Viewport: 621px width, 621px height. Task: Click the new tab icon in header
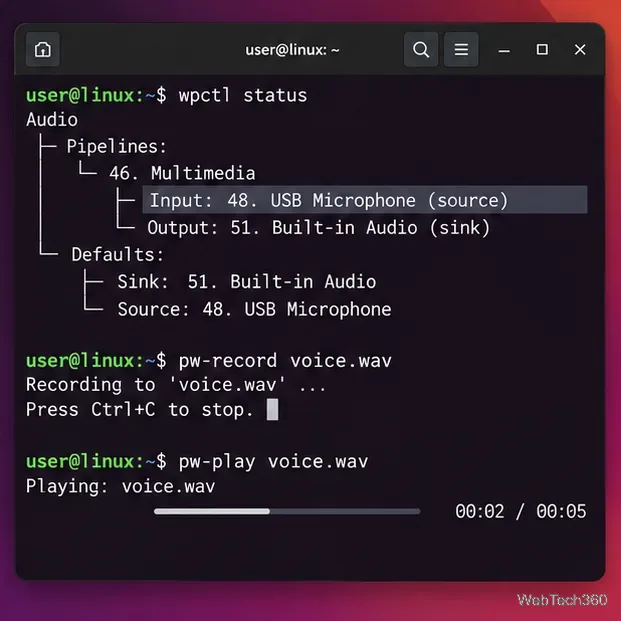43,50
